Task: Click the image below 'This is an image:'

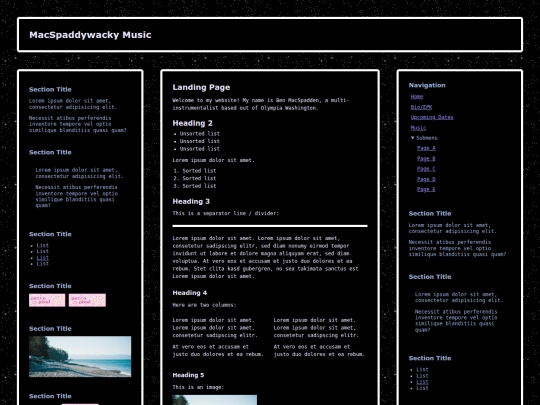Action: pyautogui.click(x=215, y=400)
